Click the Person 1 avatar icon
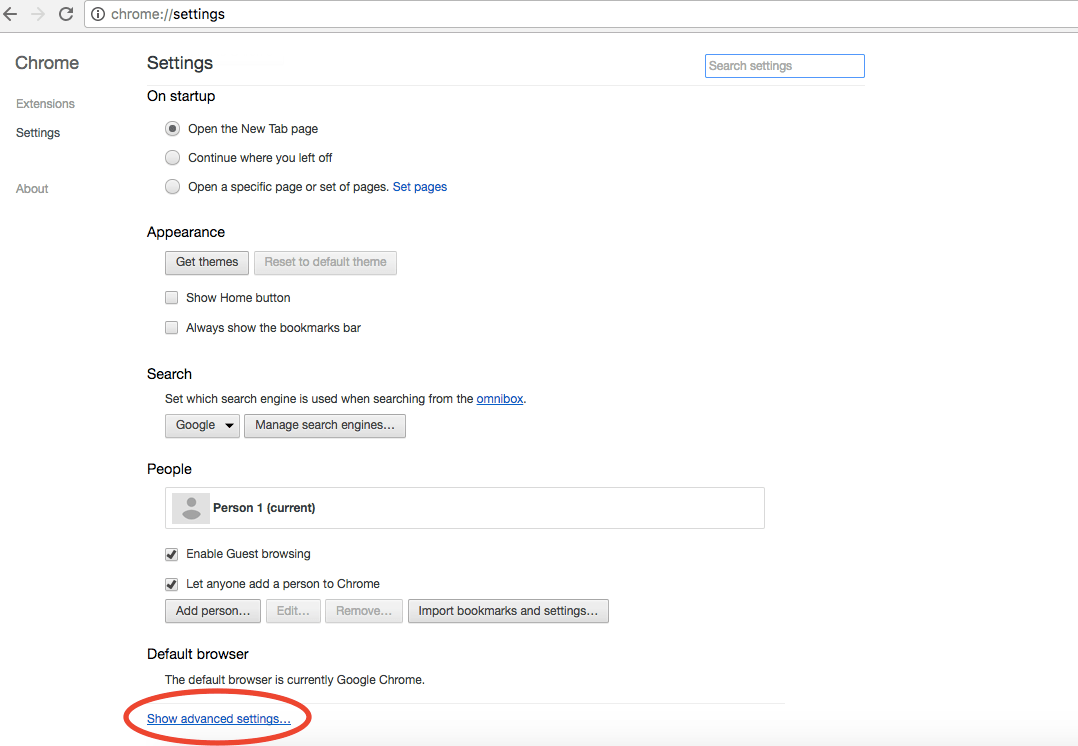This screenshot has width=1078, height=746. click(191, 508)
